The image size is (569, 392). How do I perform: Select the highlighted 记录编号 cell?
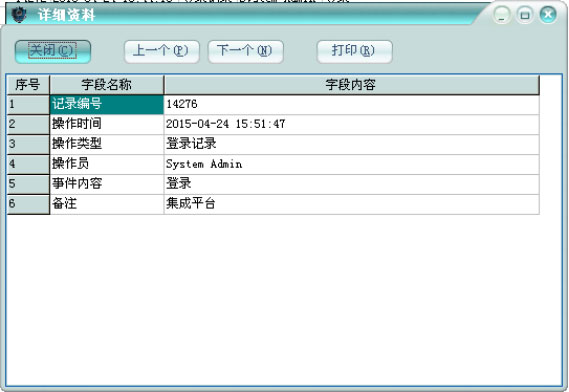point(107,105)
